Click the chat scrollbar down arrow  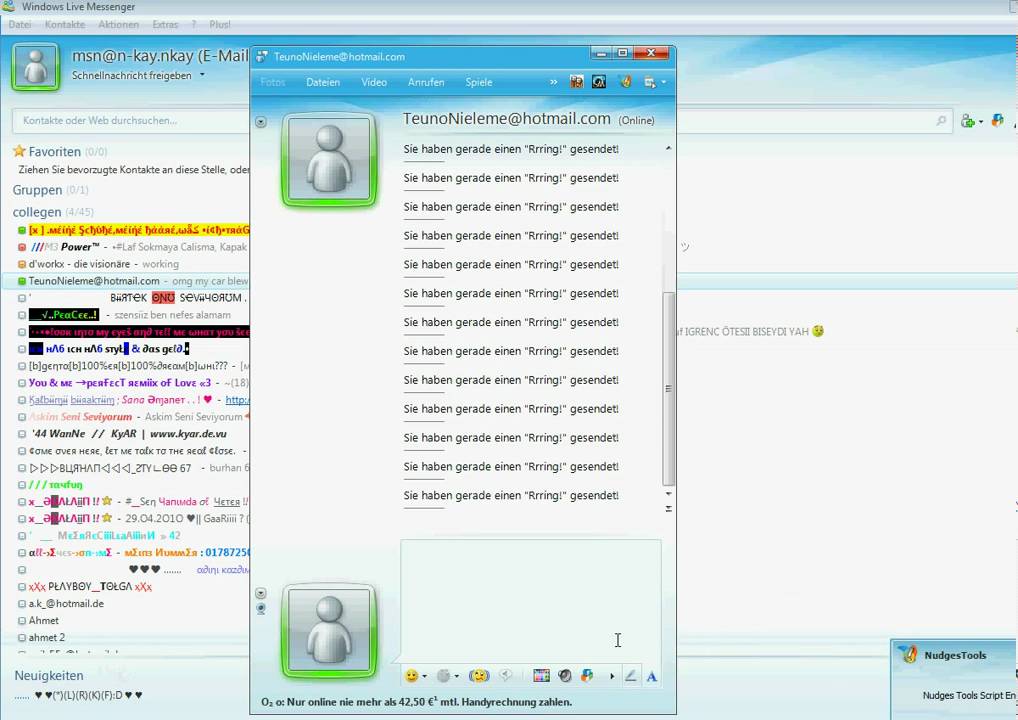coord(669,494)
